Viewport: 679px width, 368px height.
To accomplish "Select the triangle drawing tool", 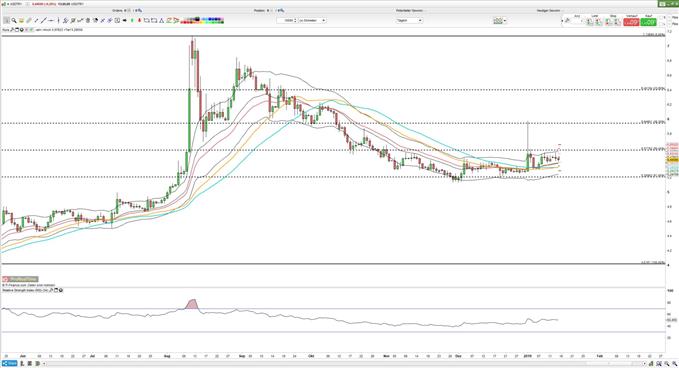I will tap(162, 20).
